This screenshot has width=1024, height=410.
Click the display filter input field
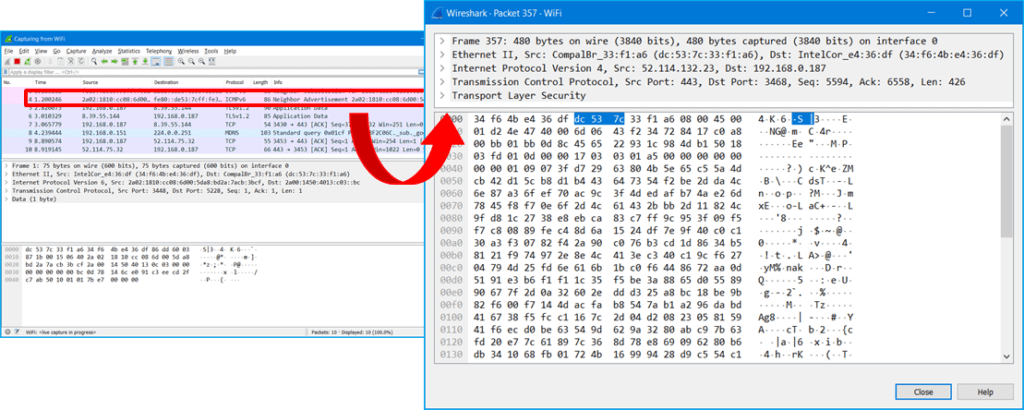[216, 72]
